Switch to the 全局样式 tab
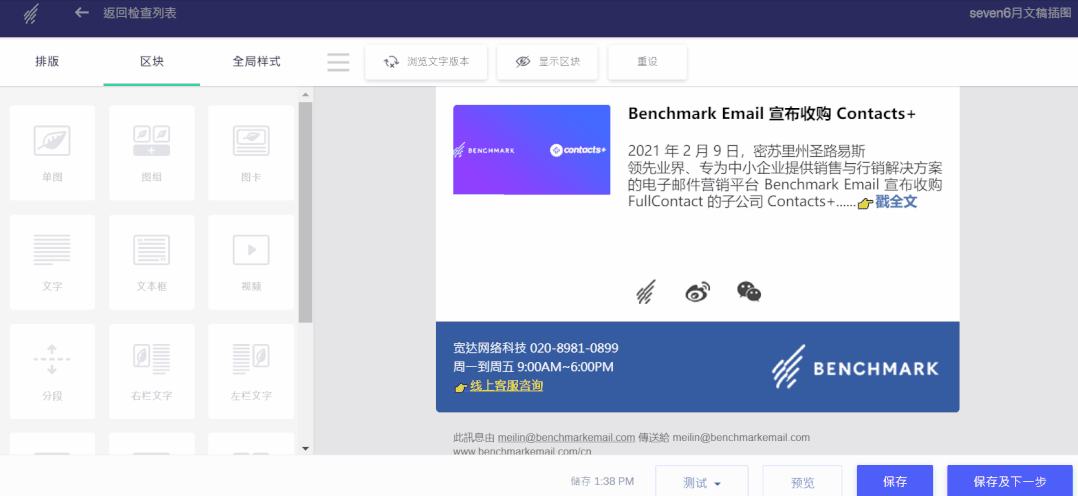The image size is (1078, 496). coord(256,61)
